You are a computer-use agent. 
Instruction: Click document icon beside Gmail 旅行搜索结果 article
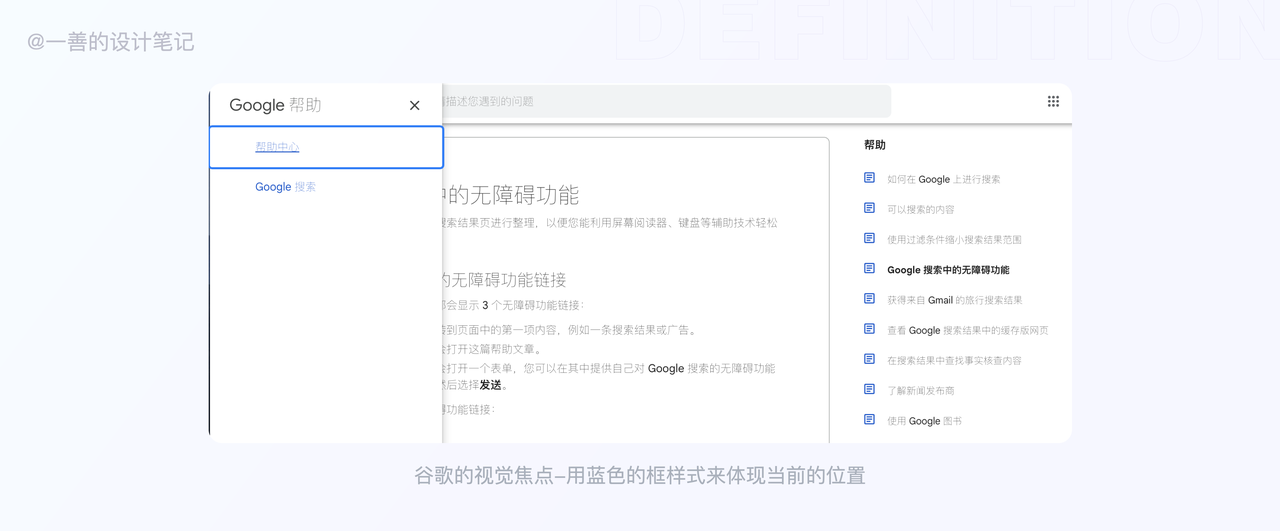(869, 299)
